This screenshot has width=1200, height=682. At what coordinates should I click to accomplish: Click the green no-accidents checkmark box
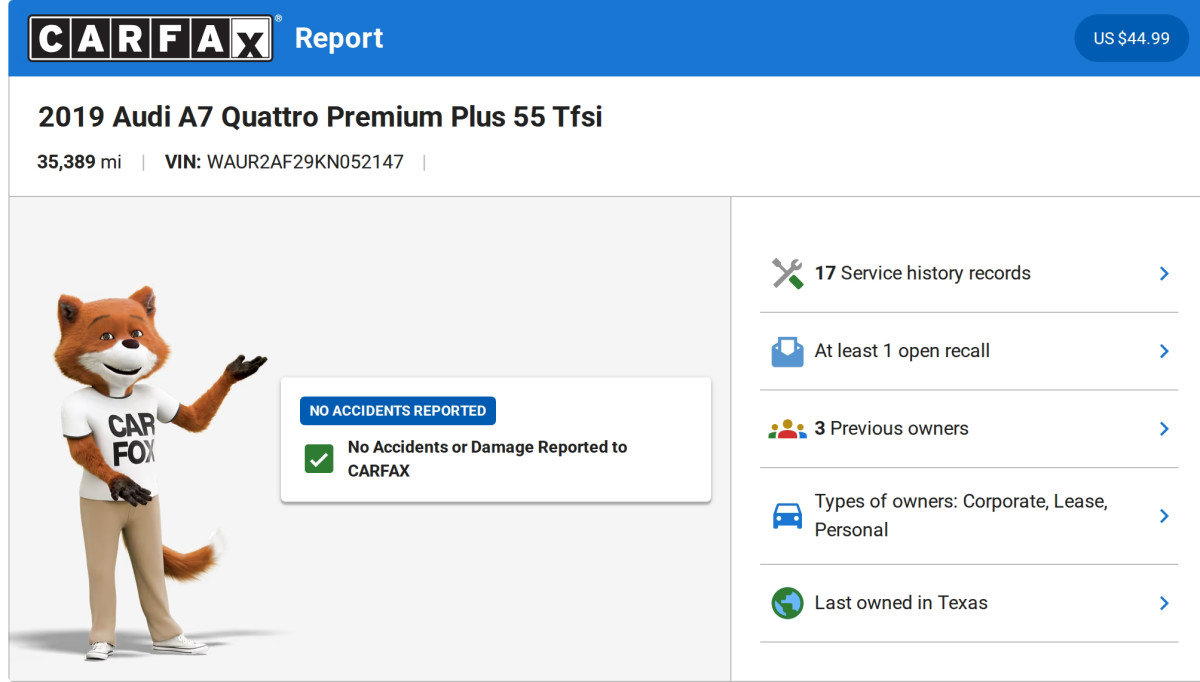pyautogui.click(x=319, y=459)
